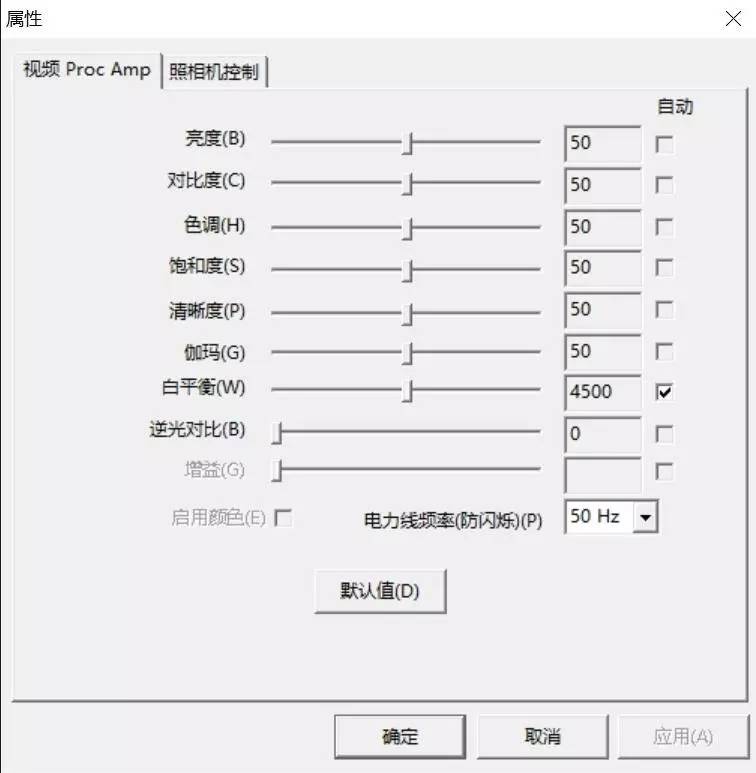756x773 pixels.
Task: Click the 默认值(D) button
Action: click(x=380, y=591)
